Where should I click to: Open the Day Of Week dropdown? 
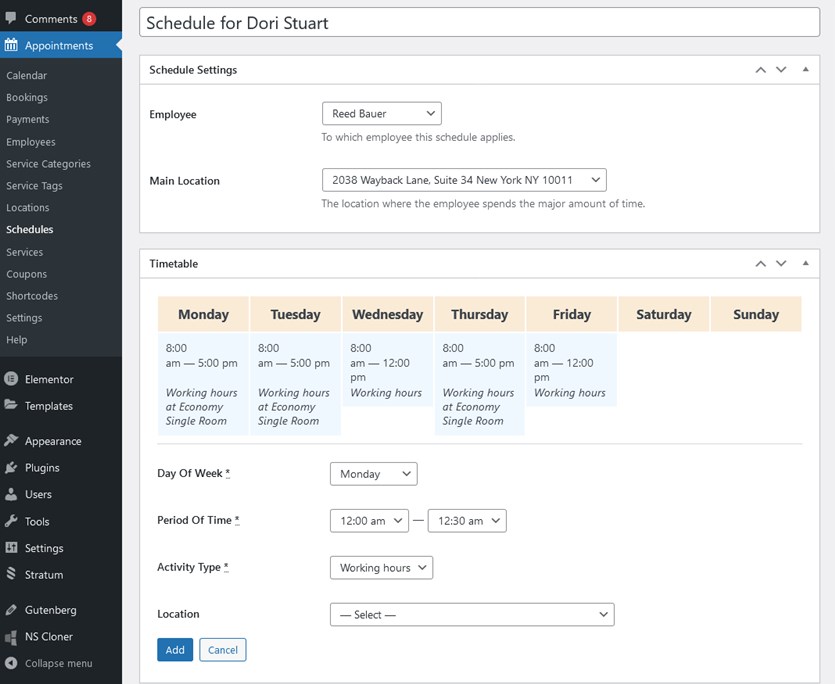[x=373, y=474]
